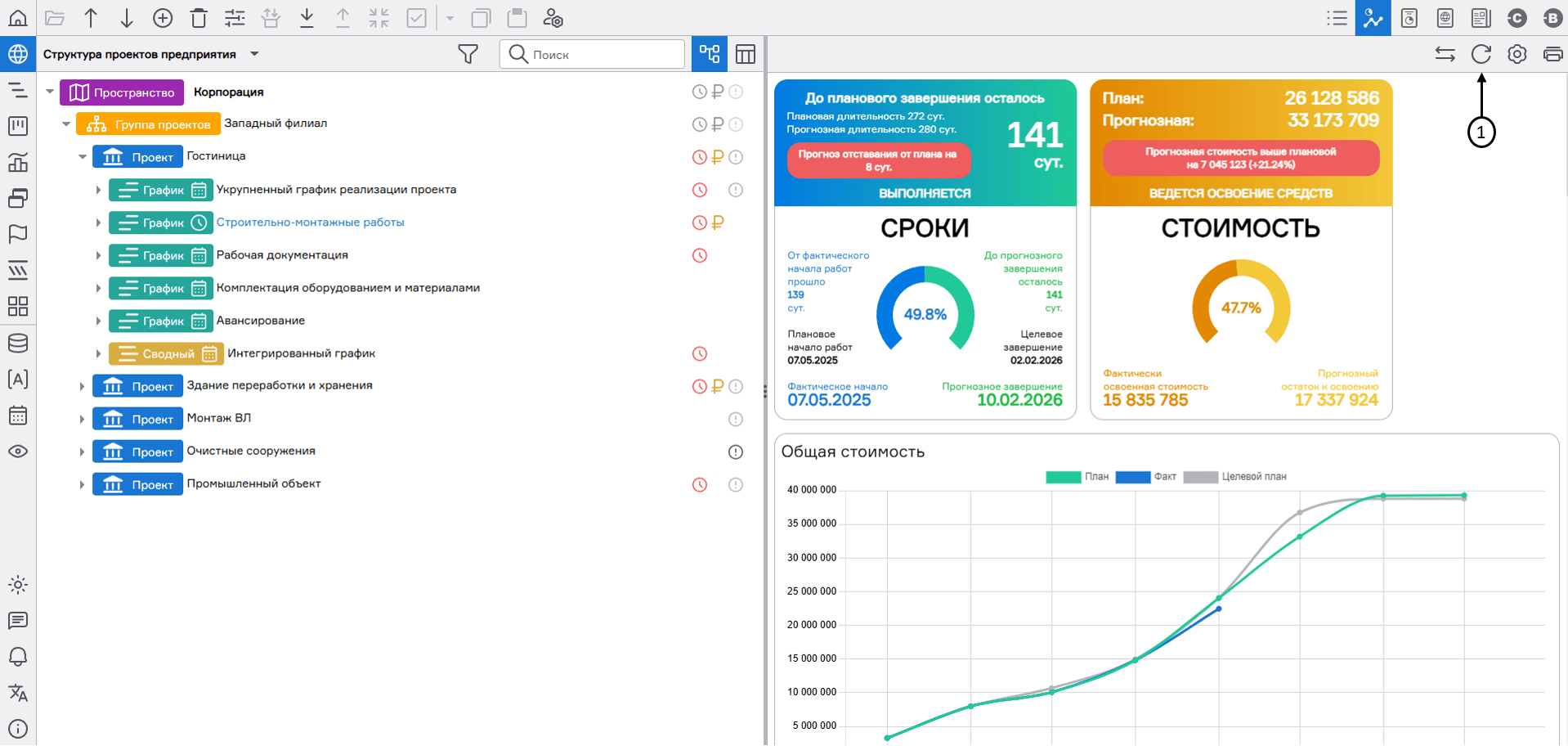Click the refresh icon in dashboard panel
The image size is (1568, 746).
(x=1481, y=55)
